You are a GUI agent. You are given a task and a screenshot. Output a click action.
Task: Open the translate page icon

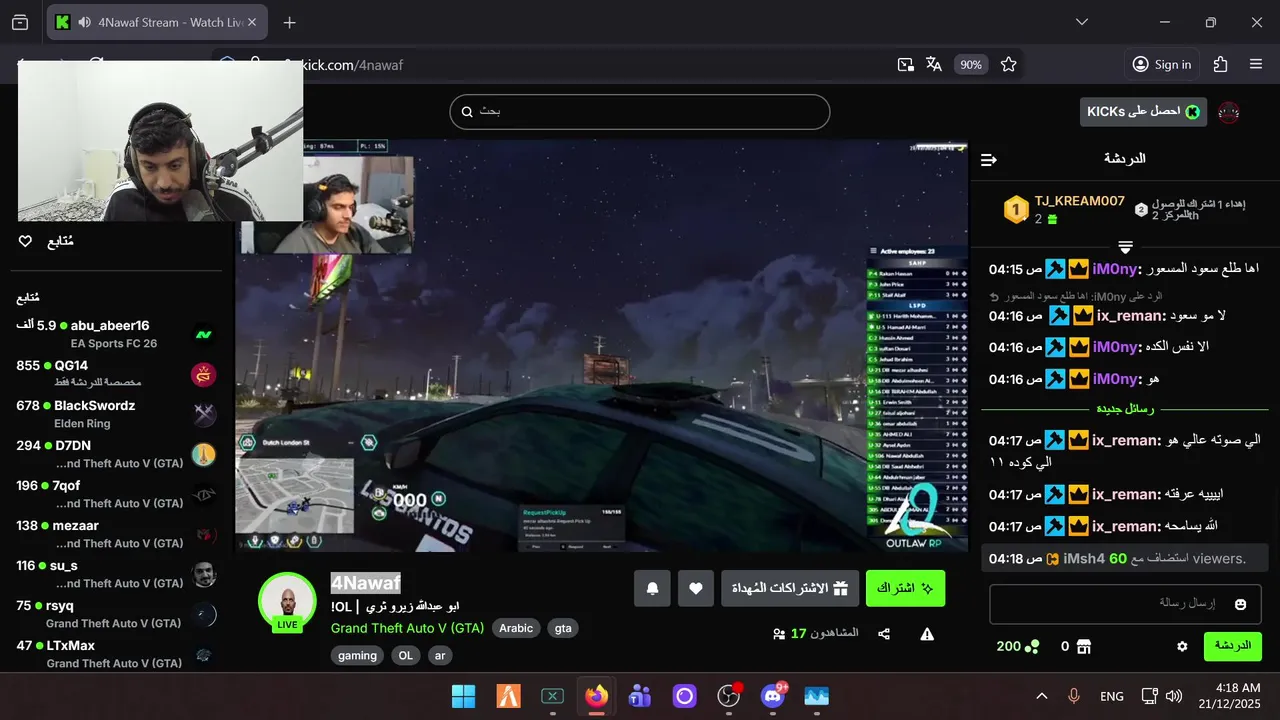pos(934,64)
